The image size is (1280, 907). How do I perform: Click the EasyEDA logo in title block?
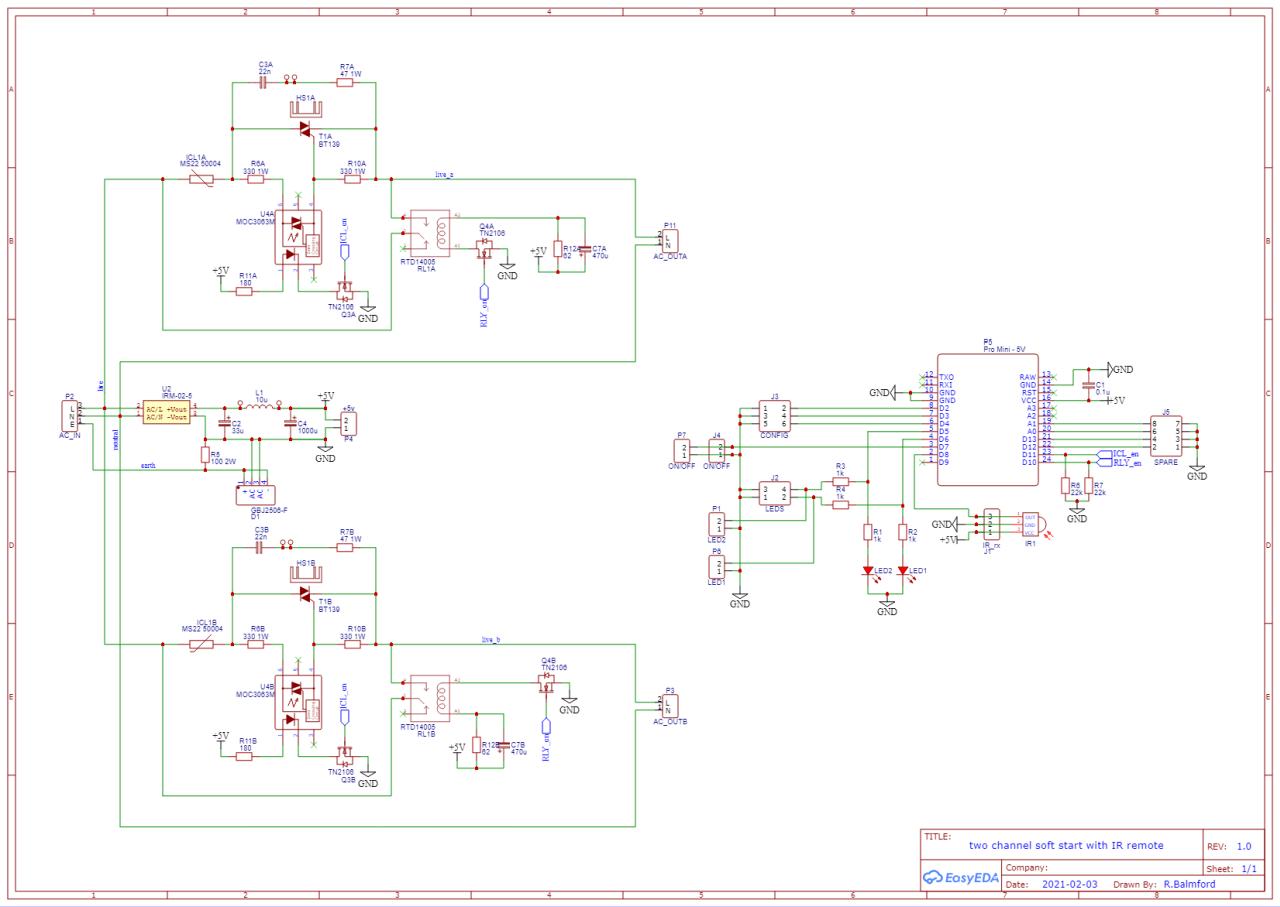point(960,877)
